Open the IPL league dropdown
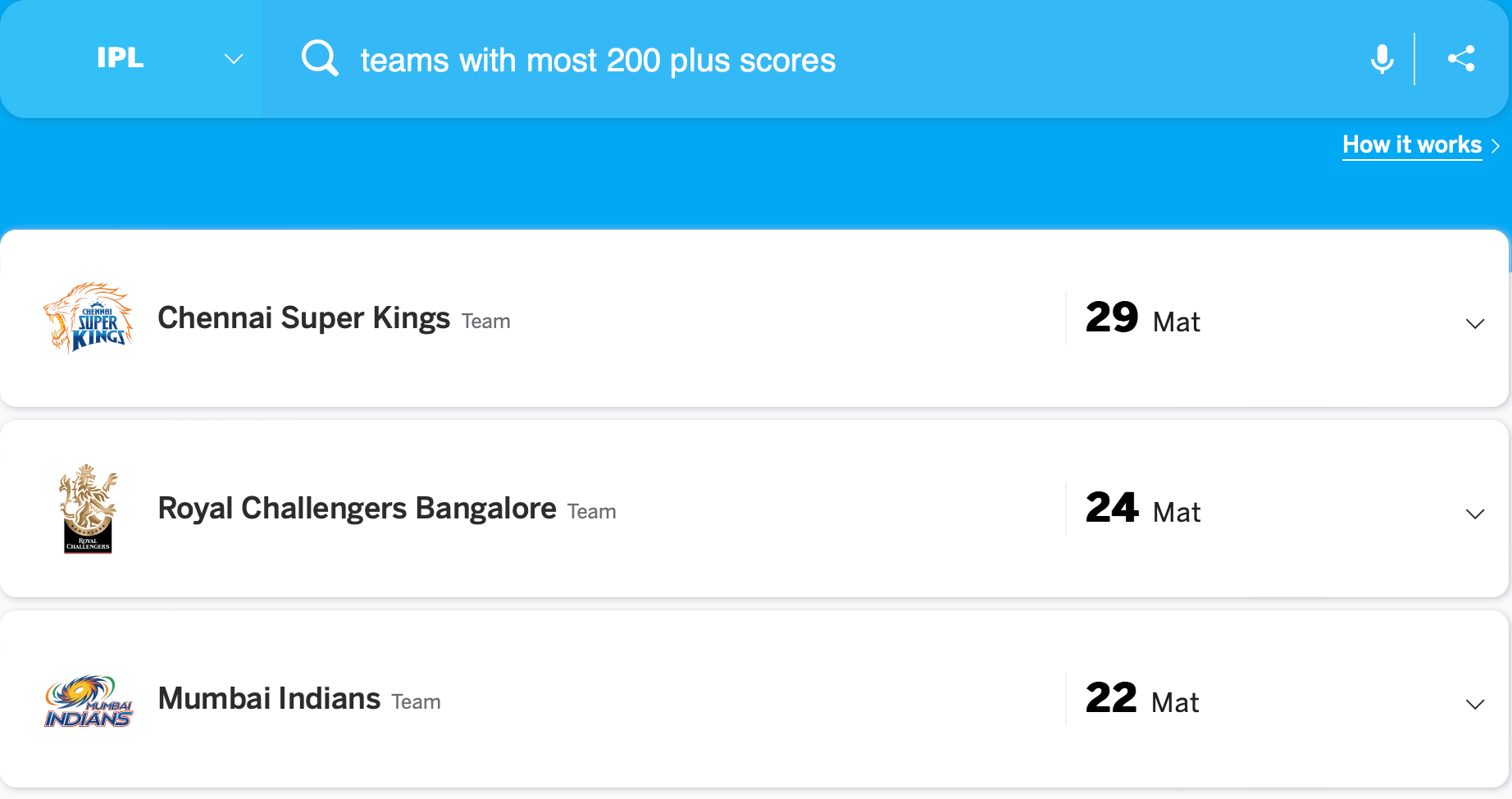Screen dimensions: 1512x799 tap(131, 59)
